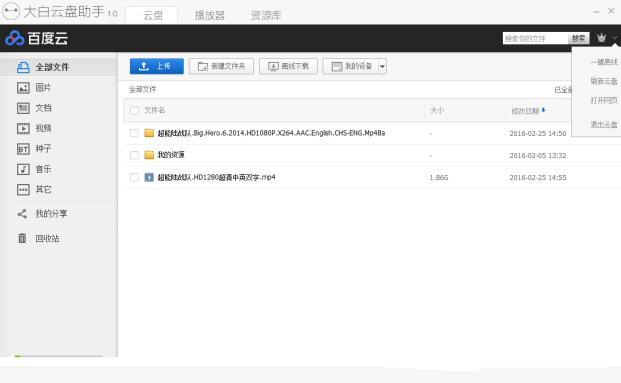The height and width of the screenshot is (383, 621).
Task: Toggle the select-all checkbox beside 文件名
Action: tap(134, 111)
